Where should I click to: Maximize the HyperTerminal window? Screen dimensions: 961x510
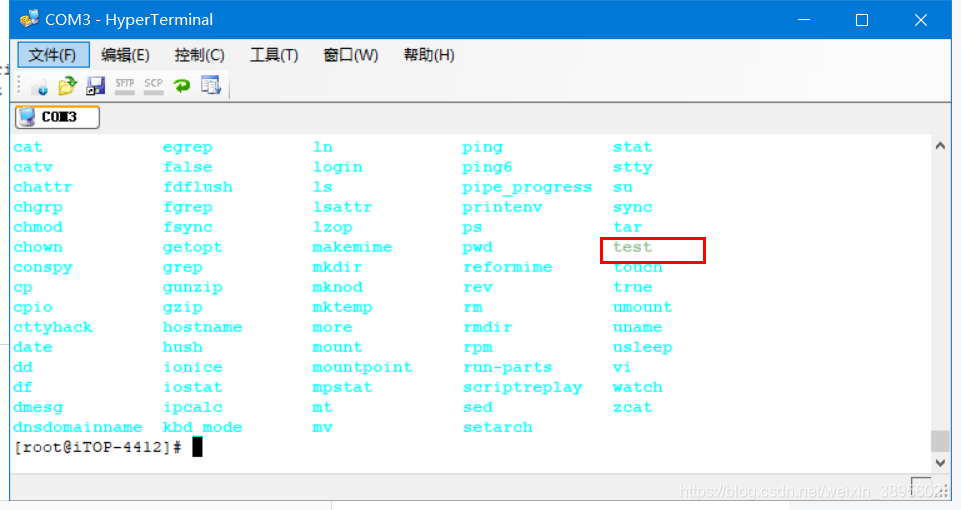pos(862,20)
